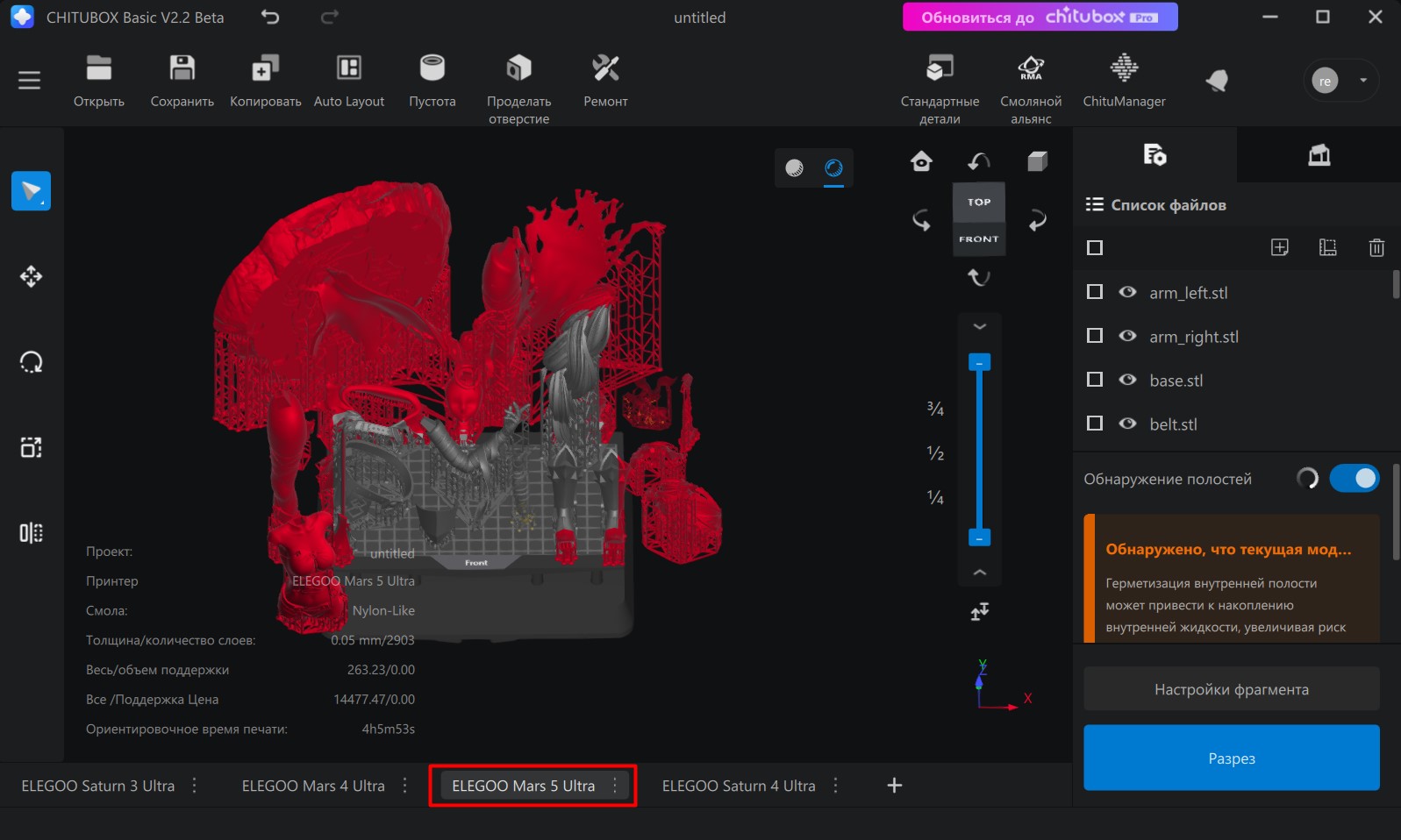Switch to the ELEGOO Mars 4 Ultra tab
Viewport: 1401px width, 840px height.
click(x=313, y=786)
